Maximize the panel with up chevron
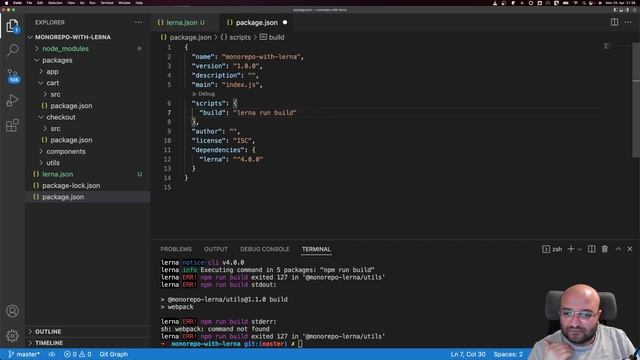Viewport: 640px width, 360px height. coord(618,249)
